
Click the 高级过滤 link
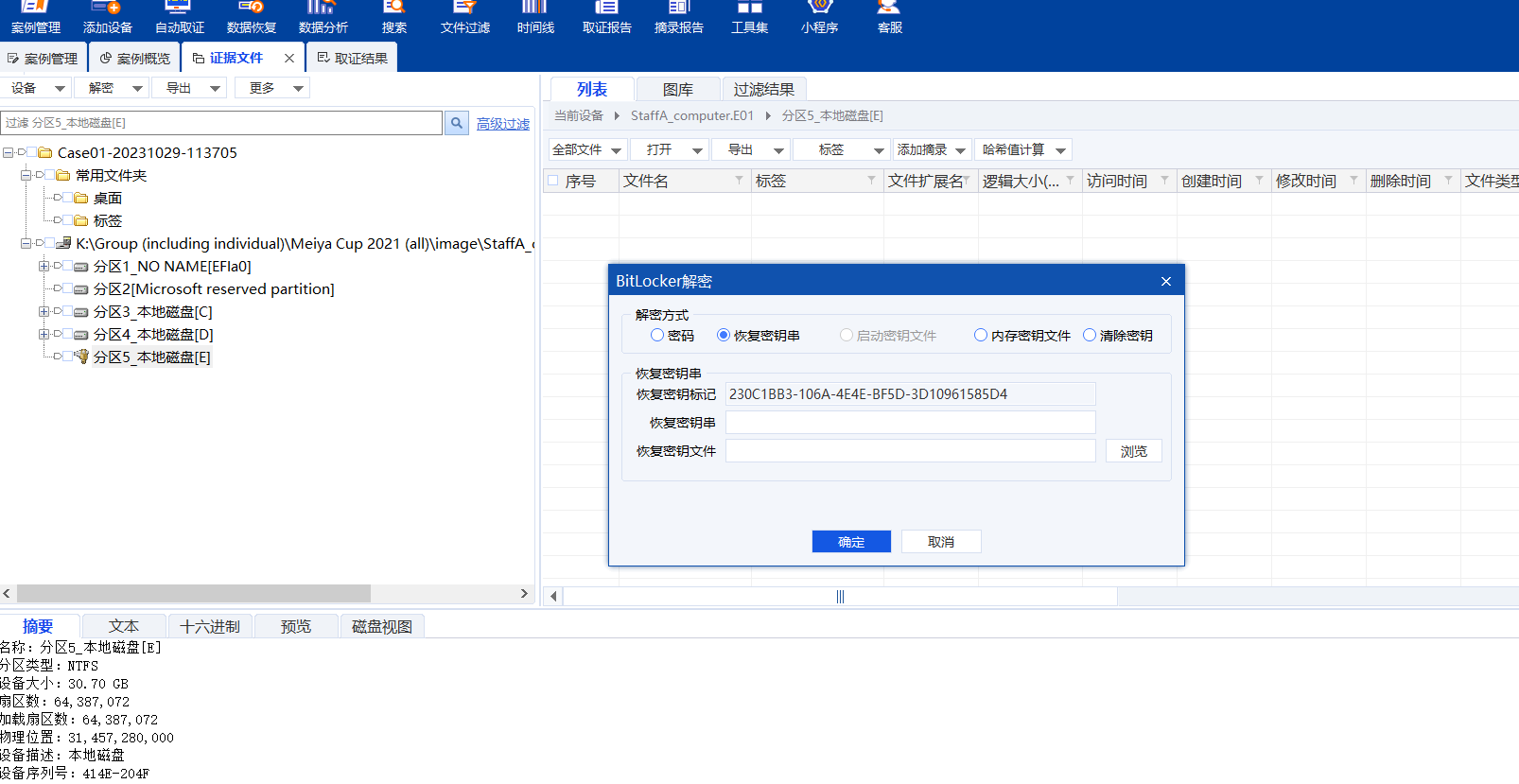[503, 124]
